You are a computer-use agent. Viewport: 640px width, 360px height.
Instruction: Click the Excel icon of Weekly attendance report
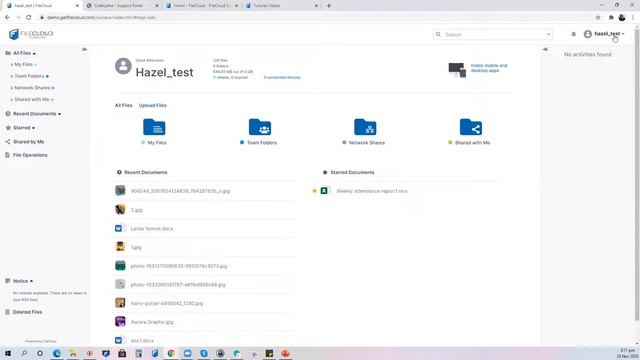point(324,191)
